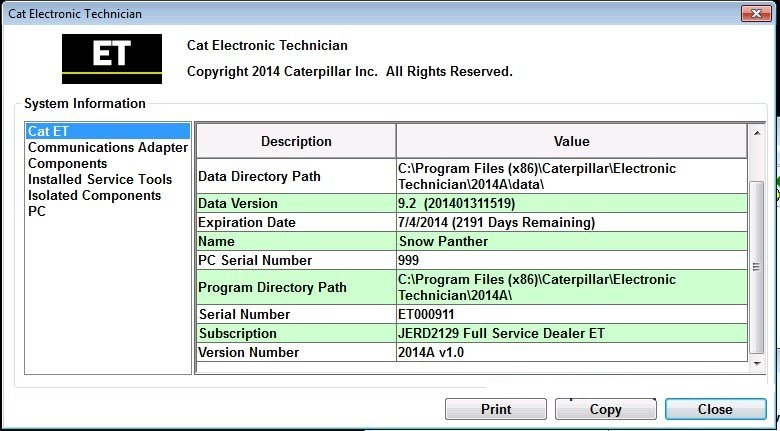Click the PC Serial Number description cell

(x=296, y=260)
